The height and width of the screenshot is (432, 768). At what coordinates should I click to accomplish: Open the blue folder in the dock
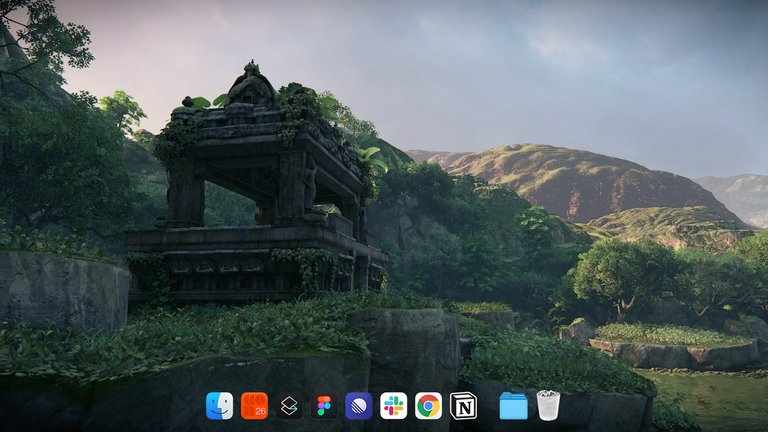coord(513,406)
